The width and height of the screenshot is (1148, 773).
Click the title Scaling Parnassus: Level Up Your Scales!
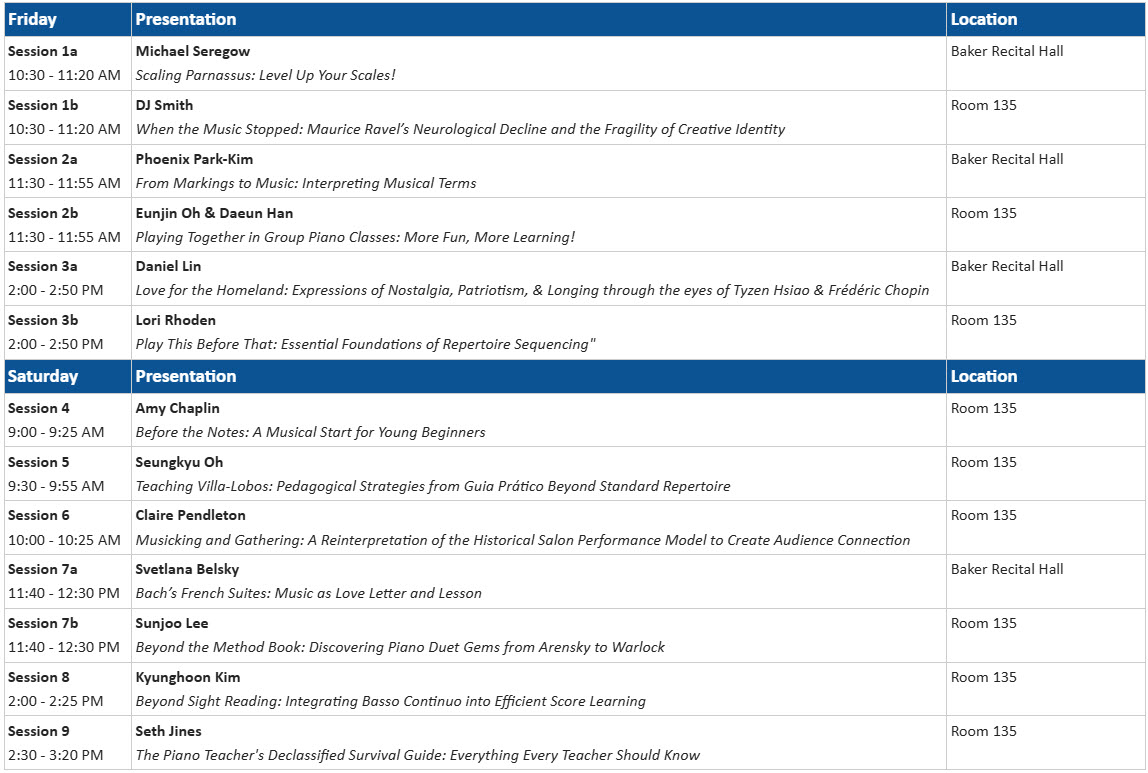point(265,75)
